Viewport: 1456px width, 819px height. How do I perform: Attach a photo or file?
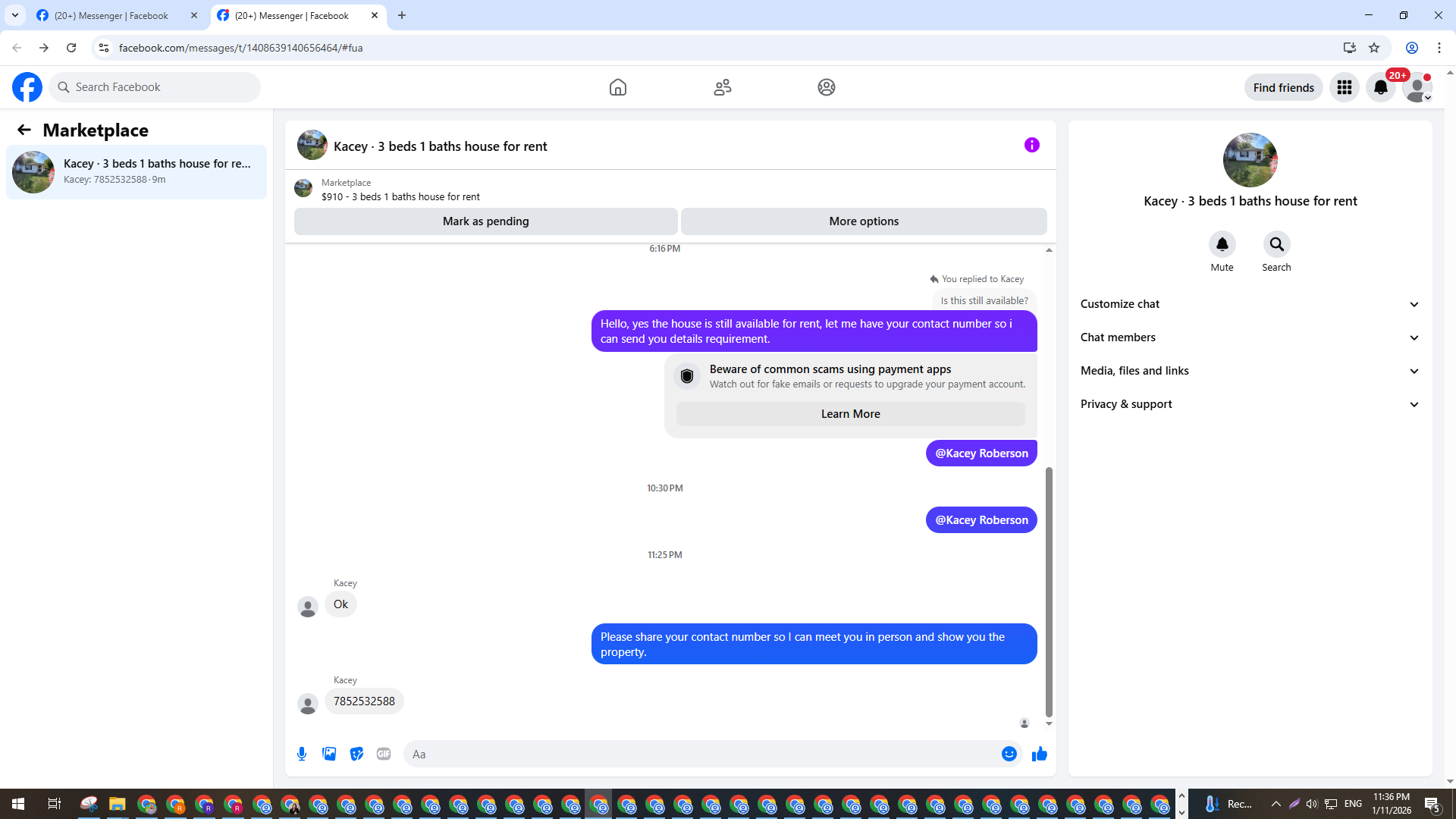click(329, 754)
